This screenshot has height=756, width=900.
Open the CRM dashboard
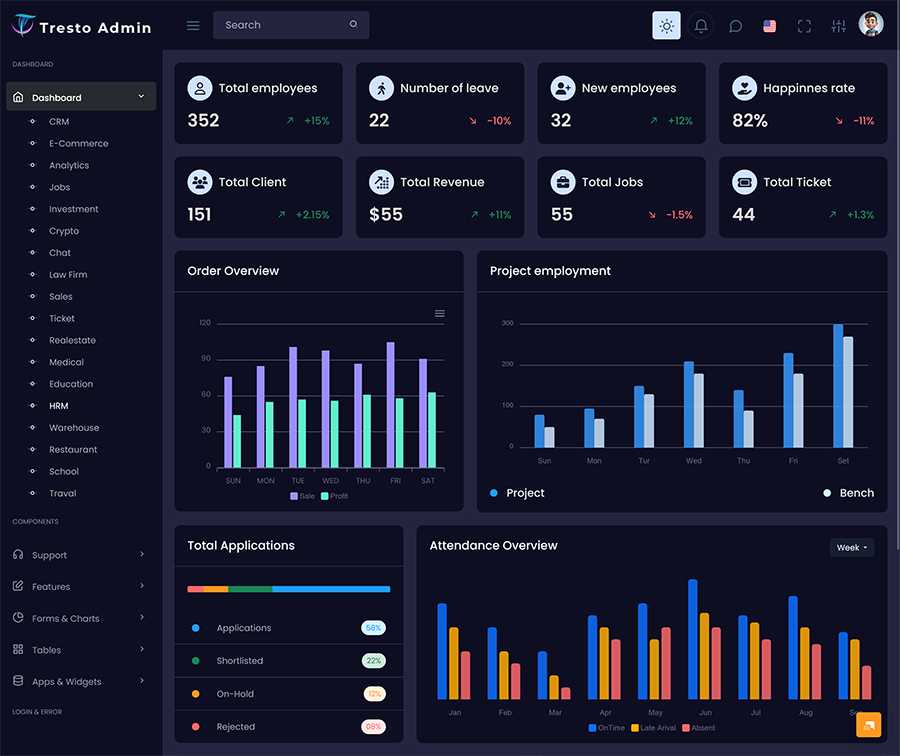click(x=59, y=122)
